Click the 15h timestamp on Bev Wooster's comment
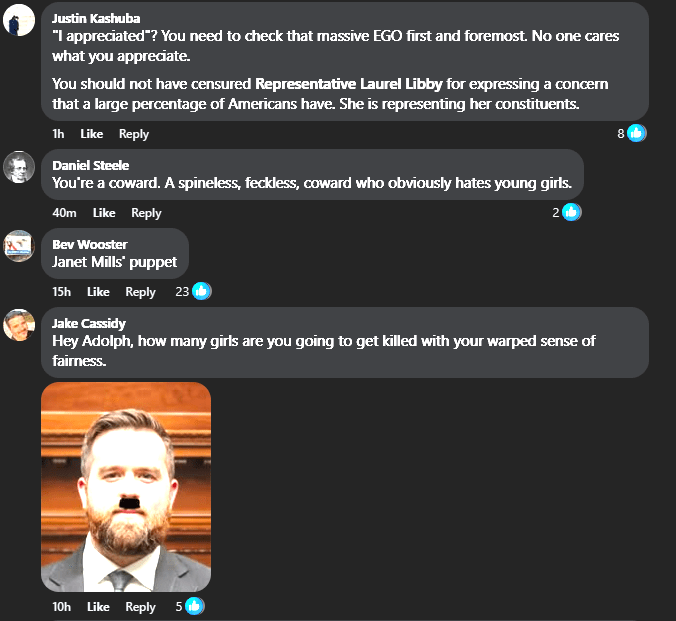676x621 pixels. coord(61,292)
